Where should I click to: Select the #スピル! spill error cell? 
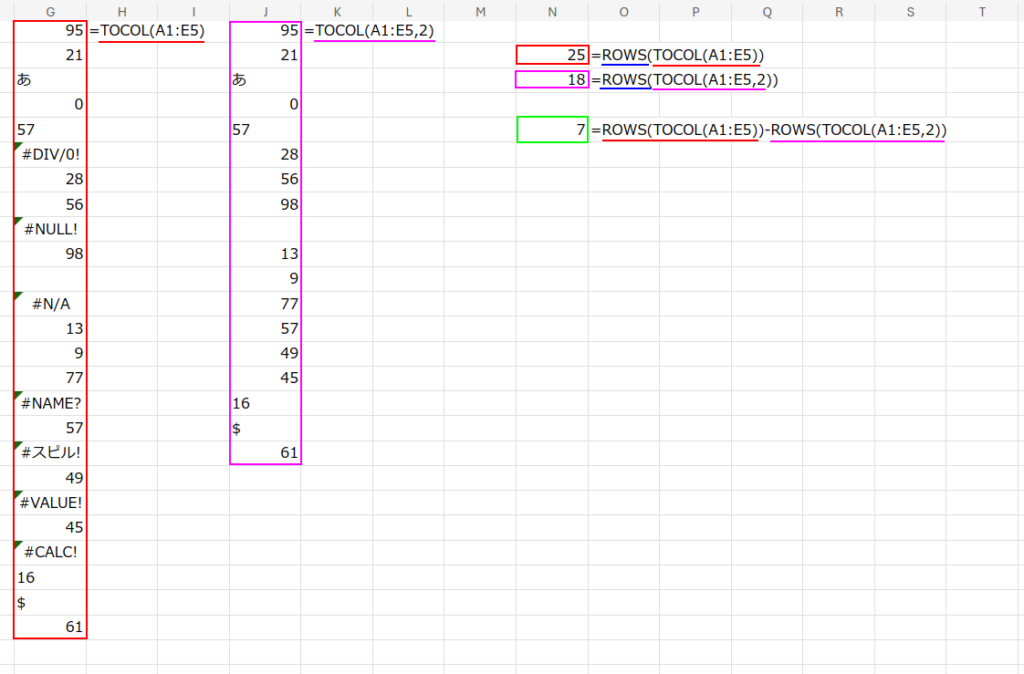click(50, 452)
